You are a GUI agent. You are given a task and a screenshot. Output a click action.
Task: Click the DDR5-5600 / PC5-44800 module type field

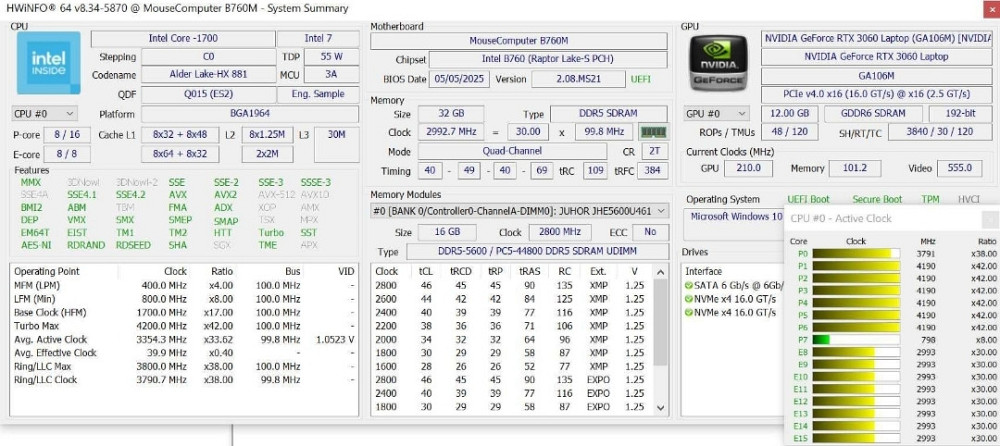coord(538,251)
